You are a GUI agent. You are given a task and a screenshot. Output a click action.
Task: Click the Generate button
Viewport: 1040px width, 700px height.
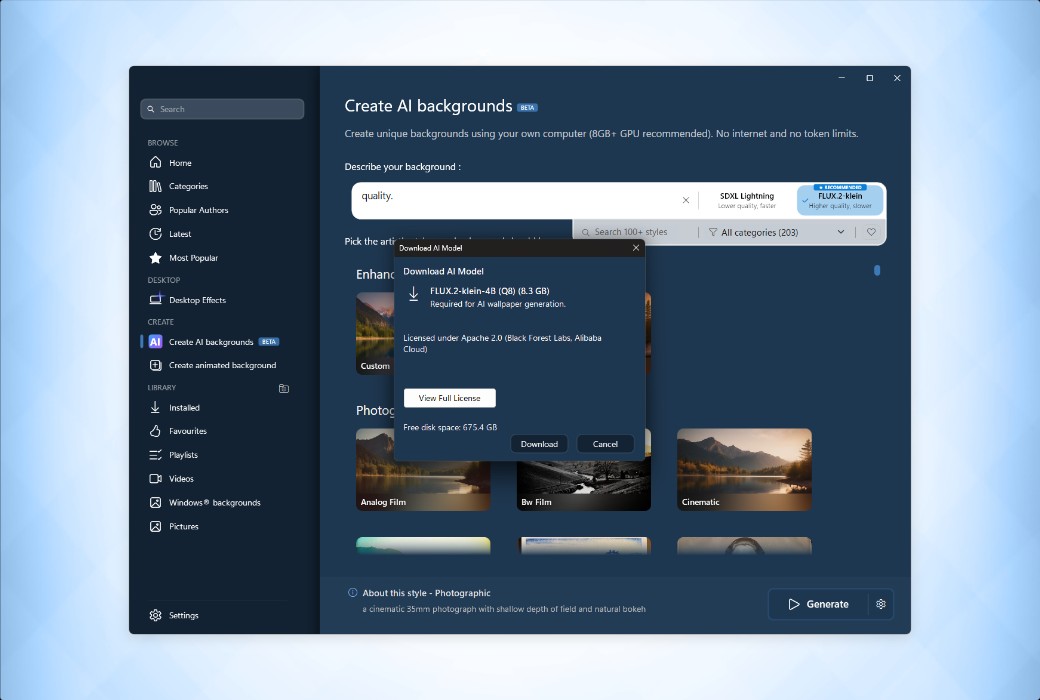[818, 604]
